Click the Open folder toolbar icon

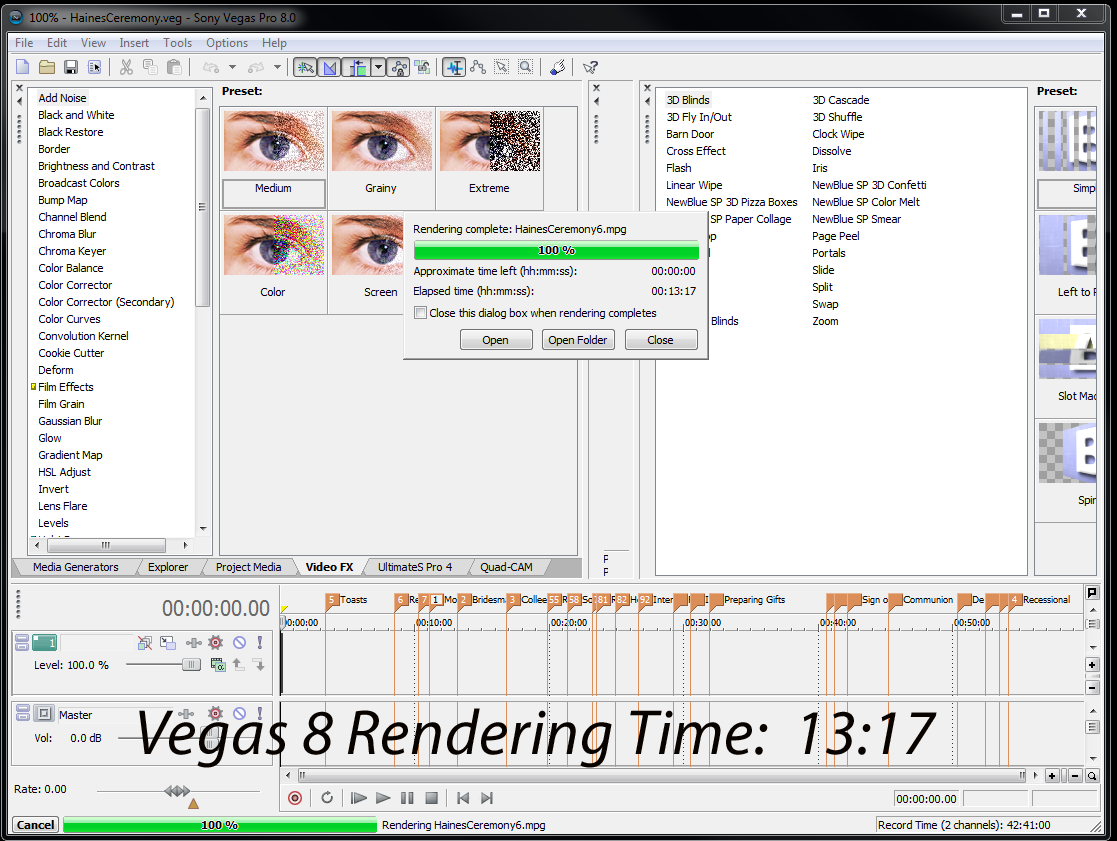click(x=47, y=67)
